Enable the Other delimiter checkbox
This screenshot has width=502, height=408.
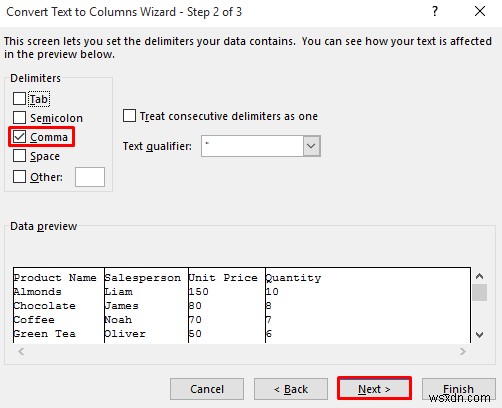(19, 177)
